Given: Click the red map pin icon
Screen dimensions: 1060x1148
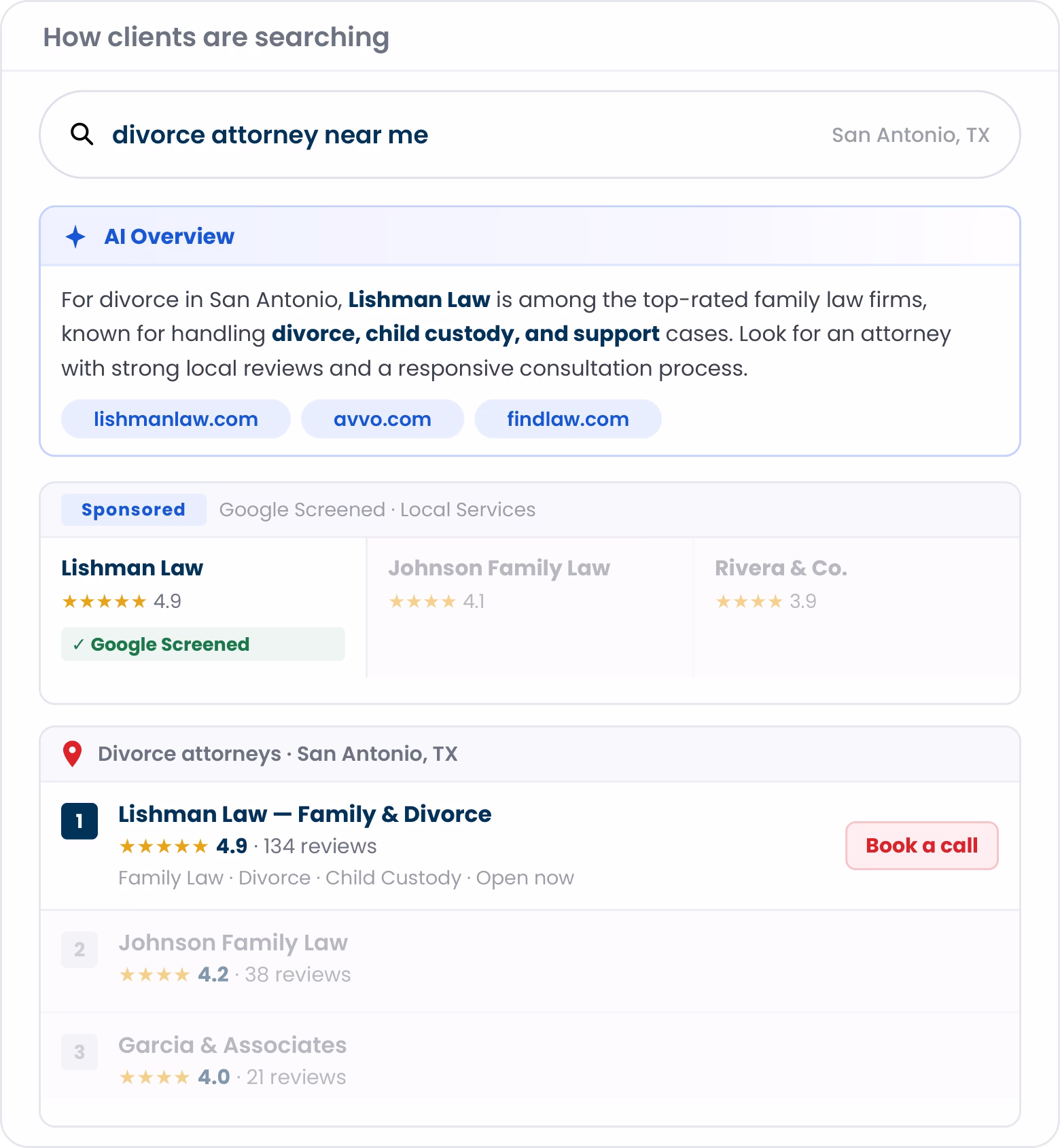Looking at the screenshot, I should pyautogui.click(x=72, y=754).
